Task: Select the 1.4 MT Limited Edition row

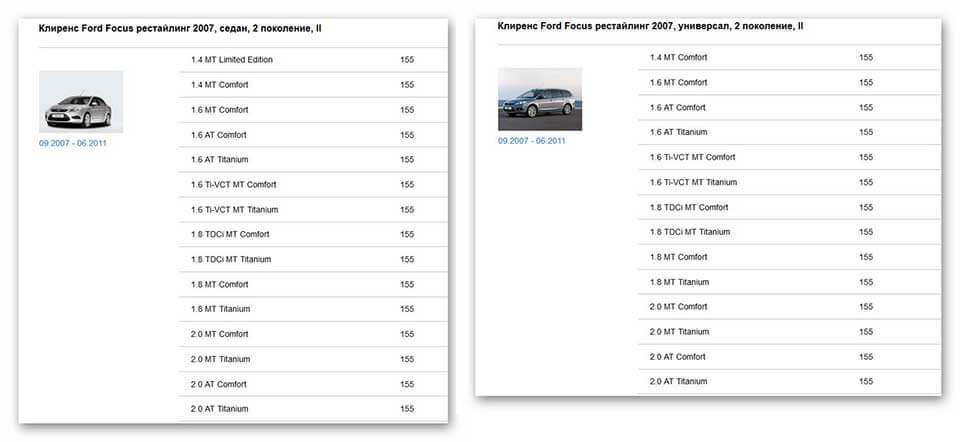Action: (x=232, y=60)
